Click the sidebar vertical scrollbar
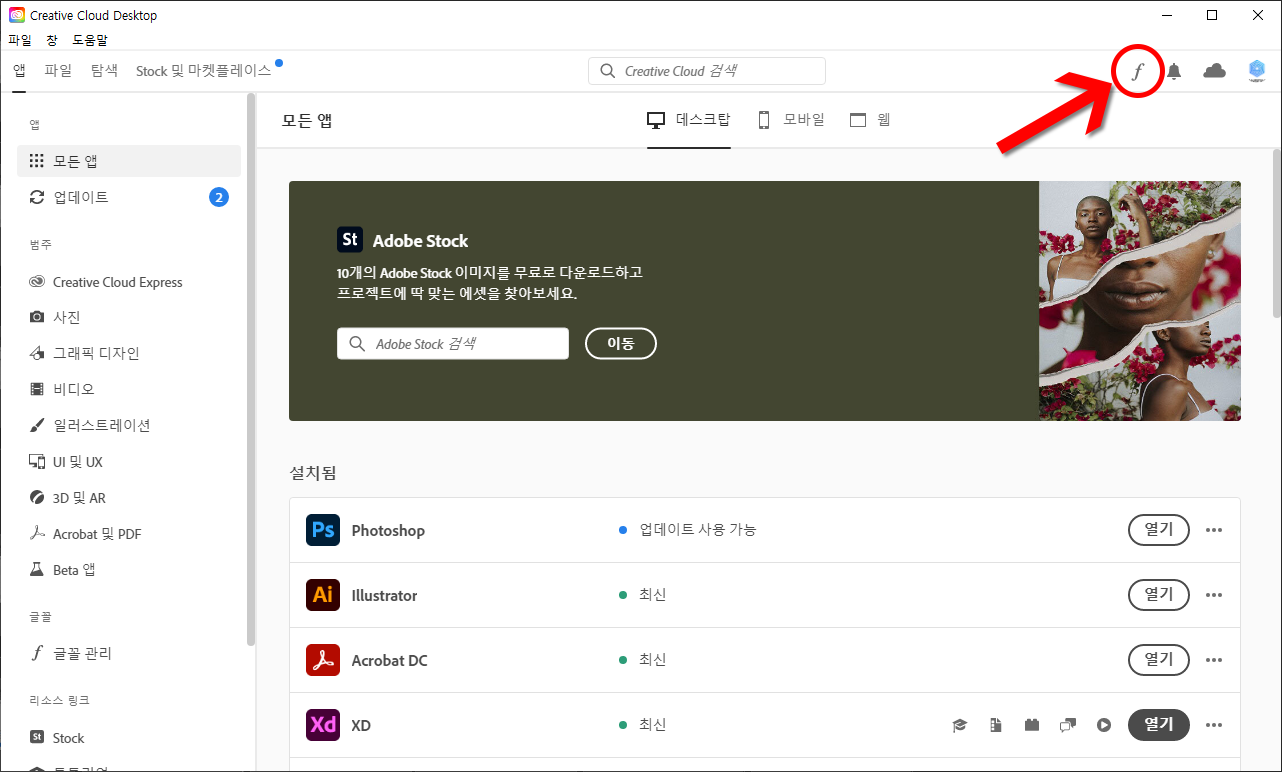Viewport: 1282px width, 772px height. [251, 370]
